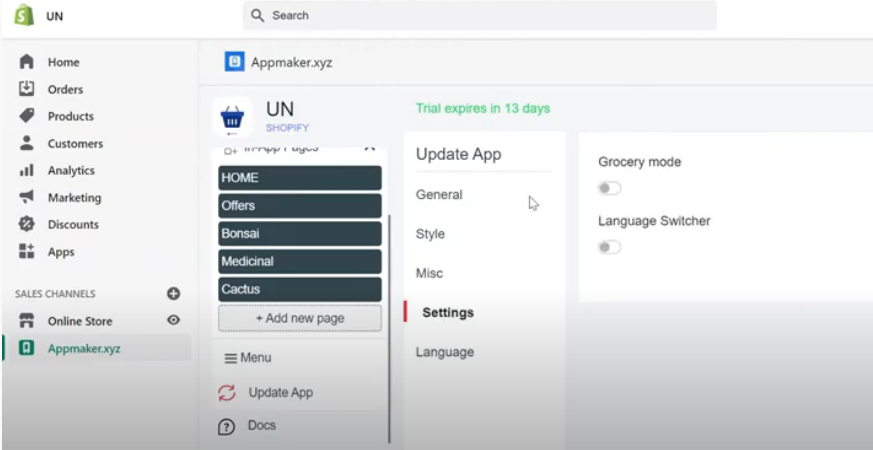Select the Bonsai in-app page
The image size is (873, 450).
click(300, 233)
